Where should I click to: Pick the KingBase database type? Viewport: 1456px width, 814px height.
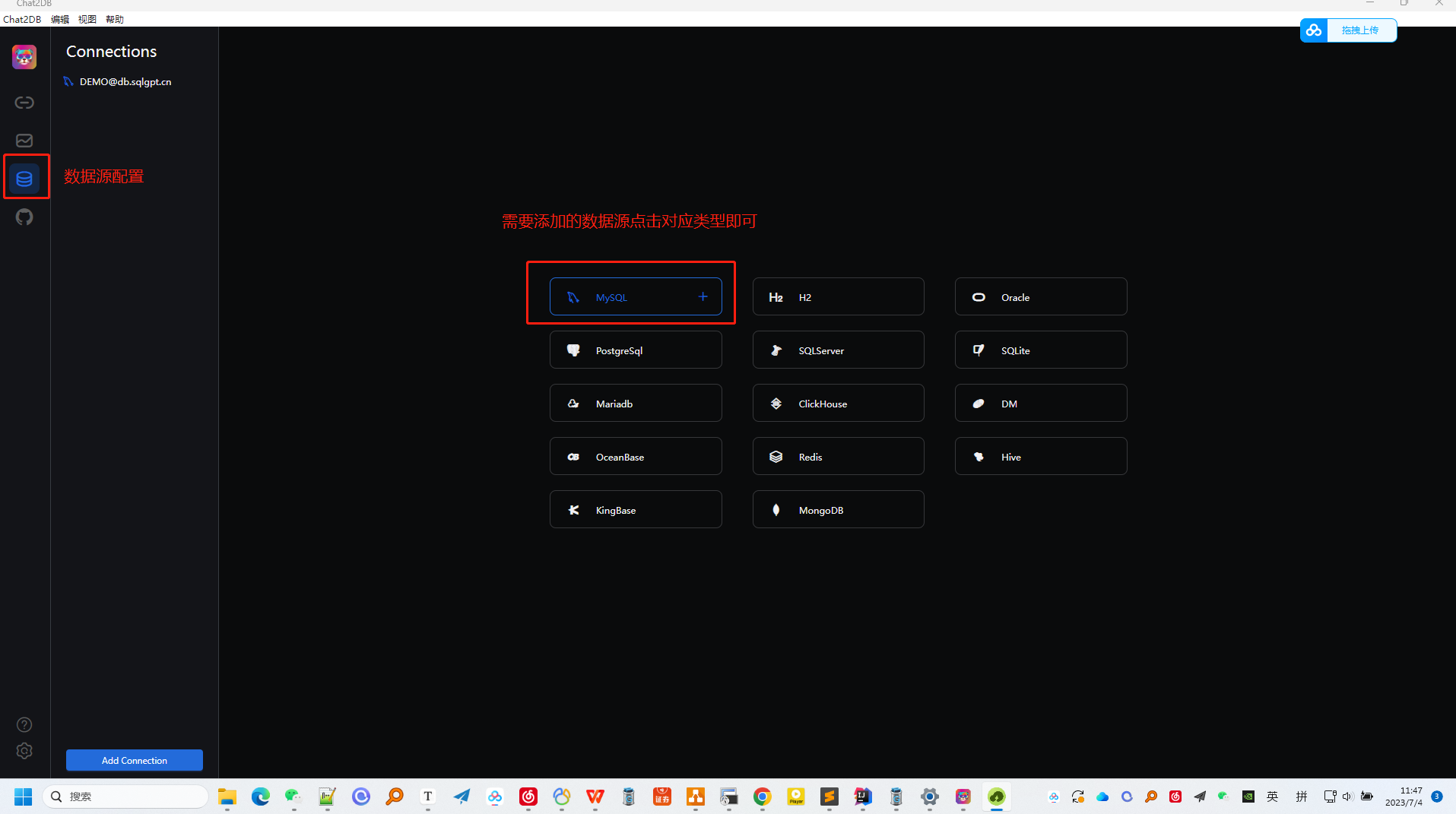[636, 509]
